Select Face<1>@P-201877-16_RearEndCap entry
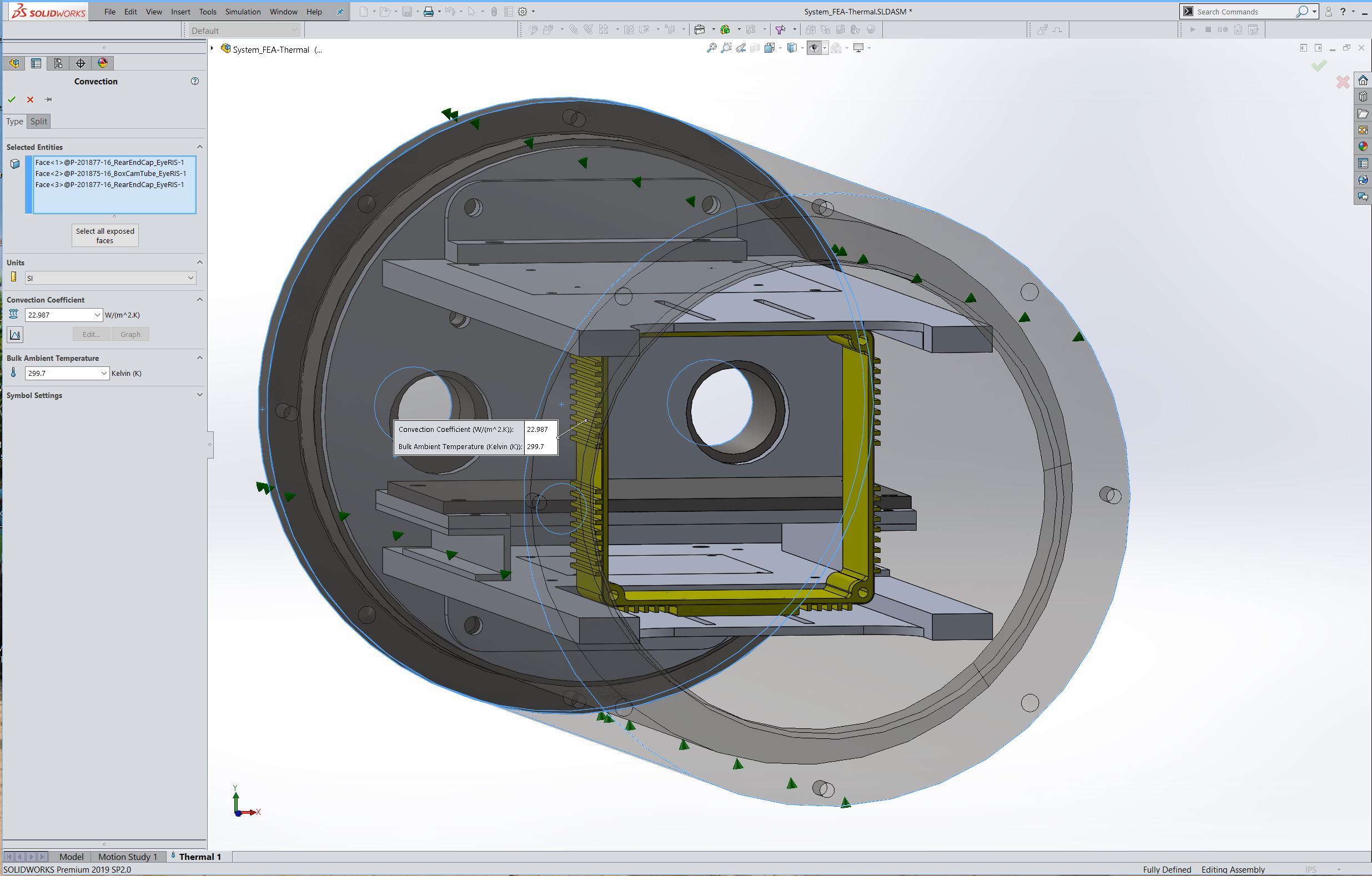Image resolution: width=1372 pixels, height=876 pixels. (109, 163)
